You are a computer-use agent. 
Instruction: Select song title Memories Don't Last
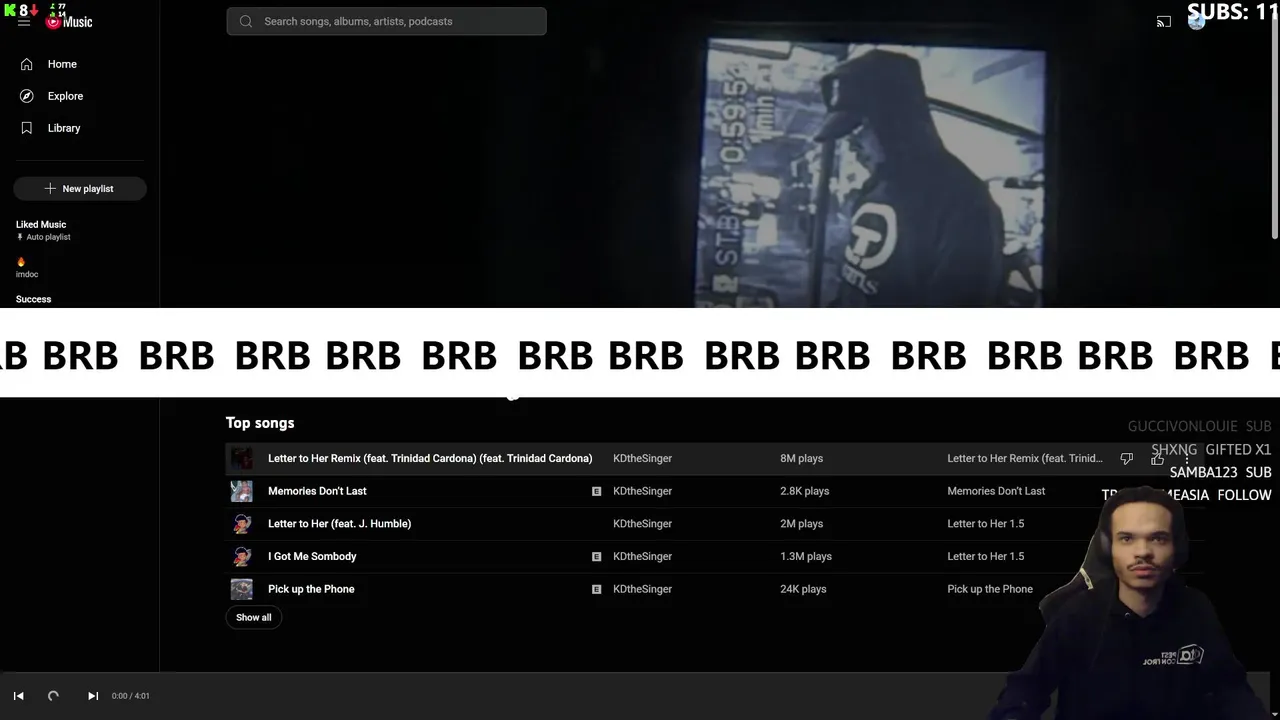click(x=317, y=491)
